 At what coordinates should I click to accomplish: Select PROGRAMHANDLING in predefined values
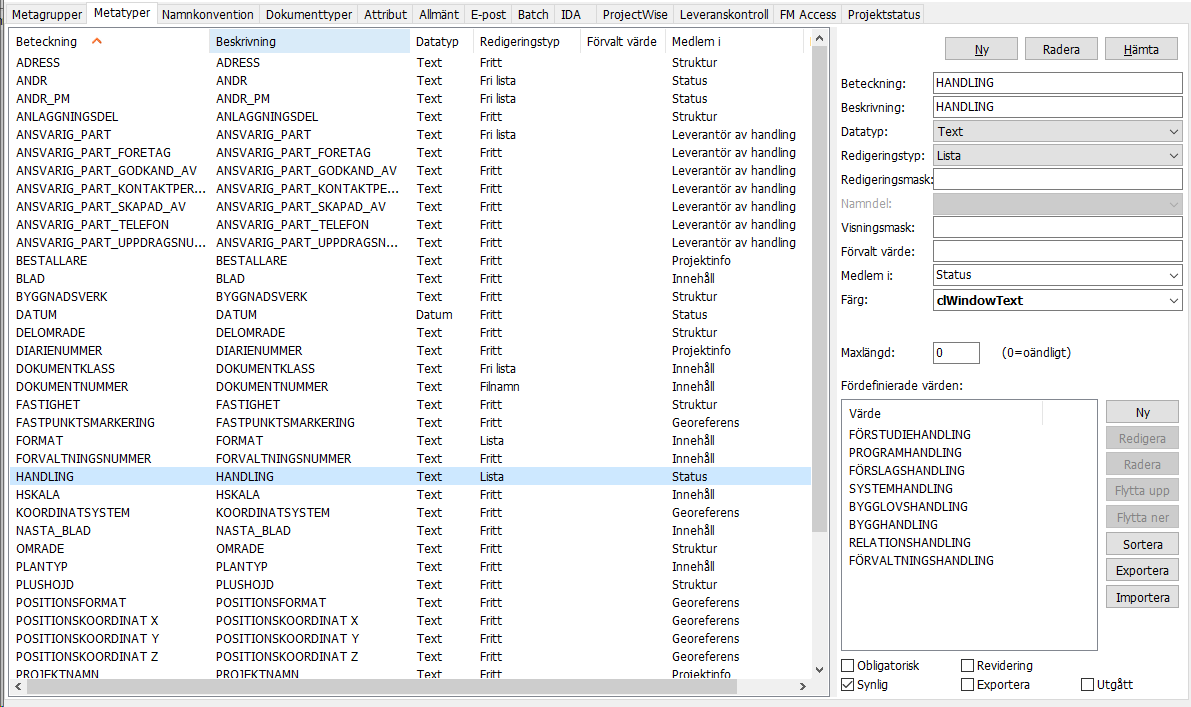905,453
